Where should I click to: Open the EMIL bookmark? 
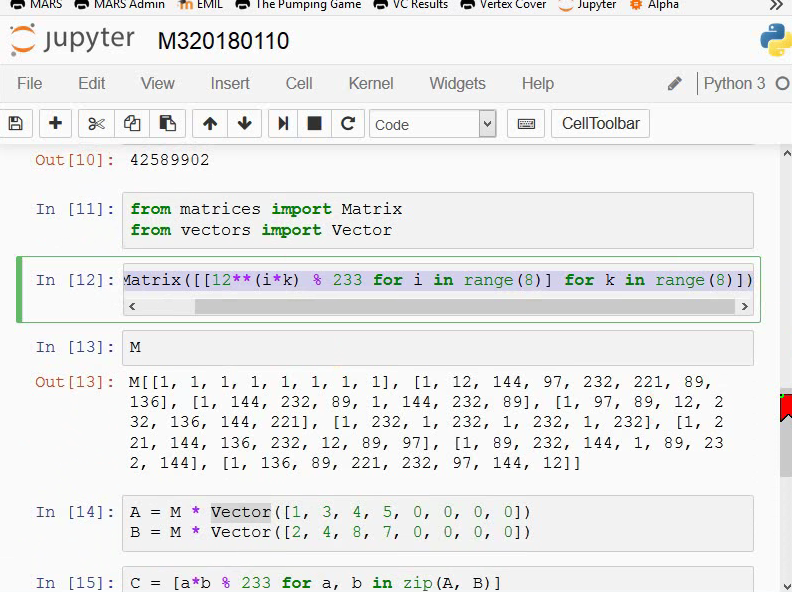(201, 5)
